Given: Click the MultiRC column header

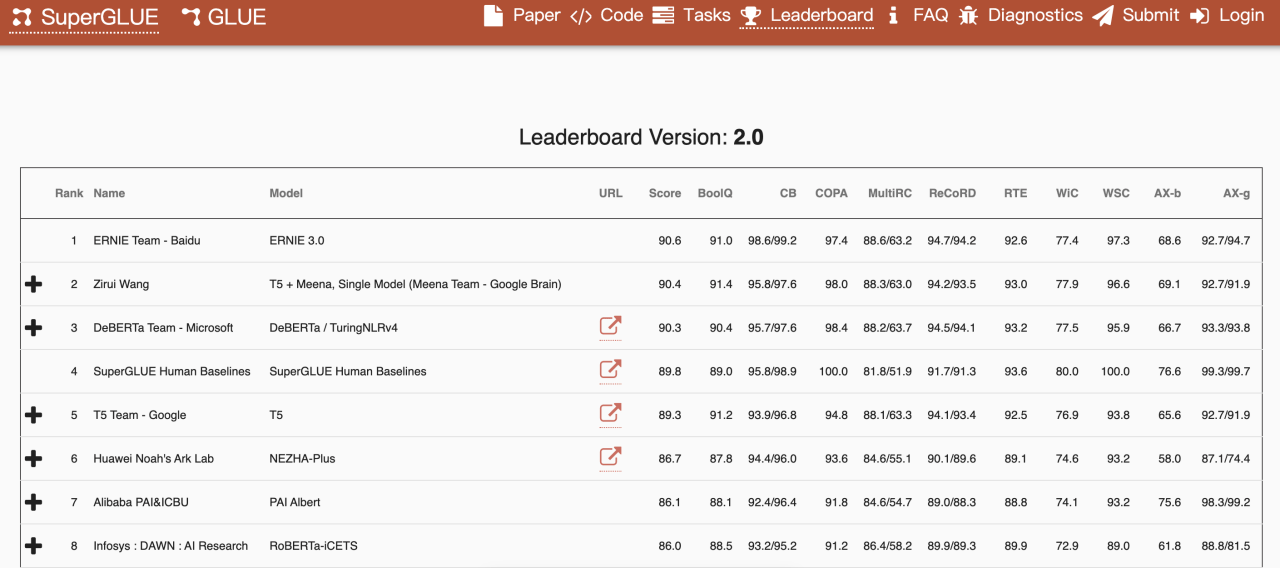Looking at the screenshot, I should [x=890, y=193].
